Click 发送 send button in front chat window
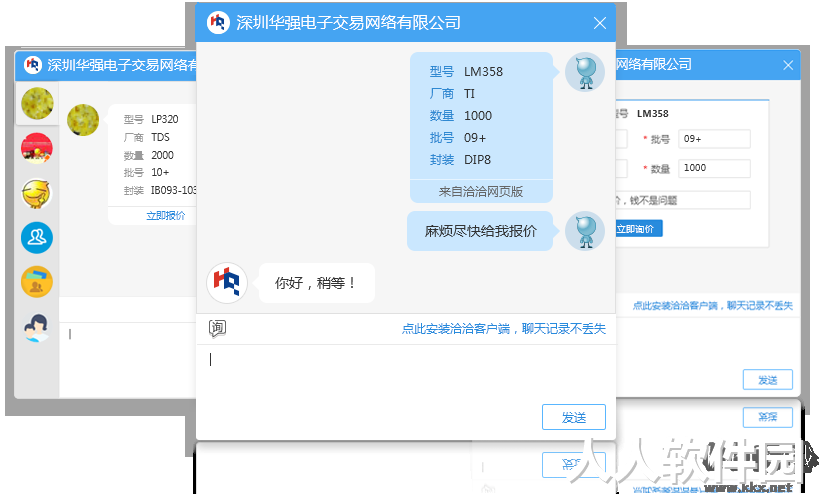Screen dimensions: 819x494 point(574,417)
